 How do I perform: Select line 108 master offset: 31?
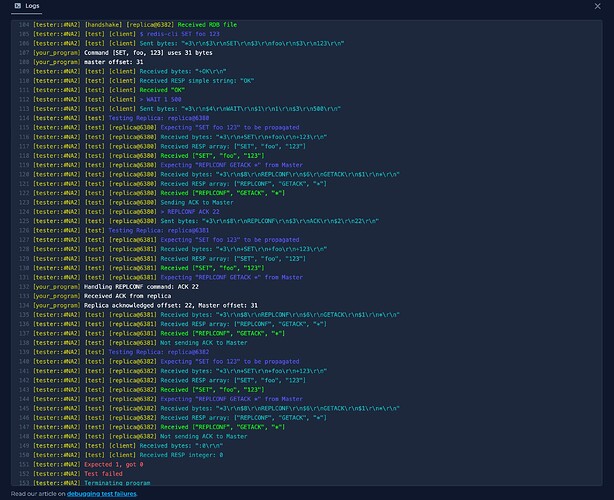88,62
